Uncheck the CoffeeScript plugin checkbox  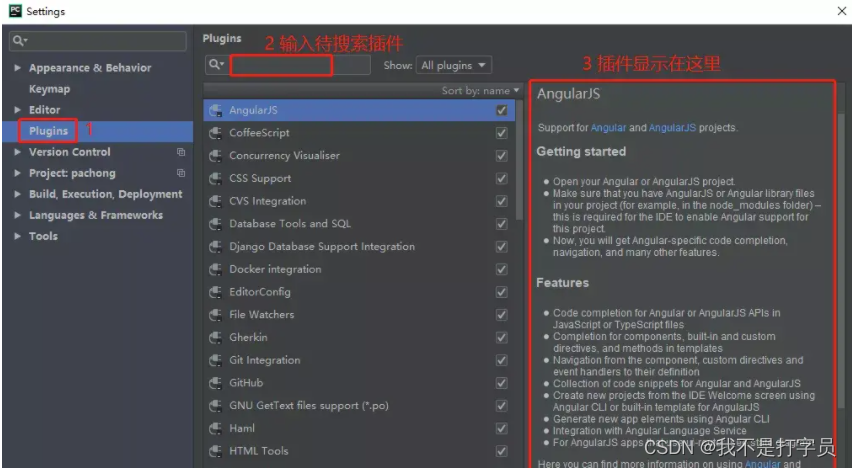tap(502, 133)
